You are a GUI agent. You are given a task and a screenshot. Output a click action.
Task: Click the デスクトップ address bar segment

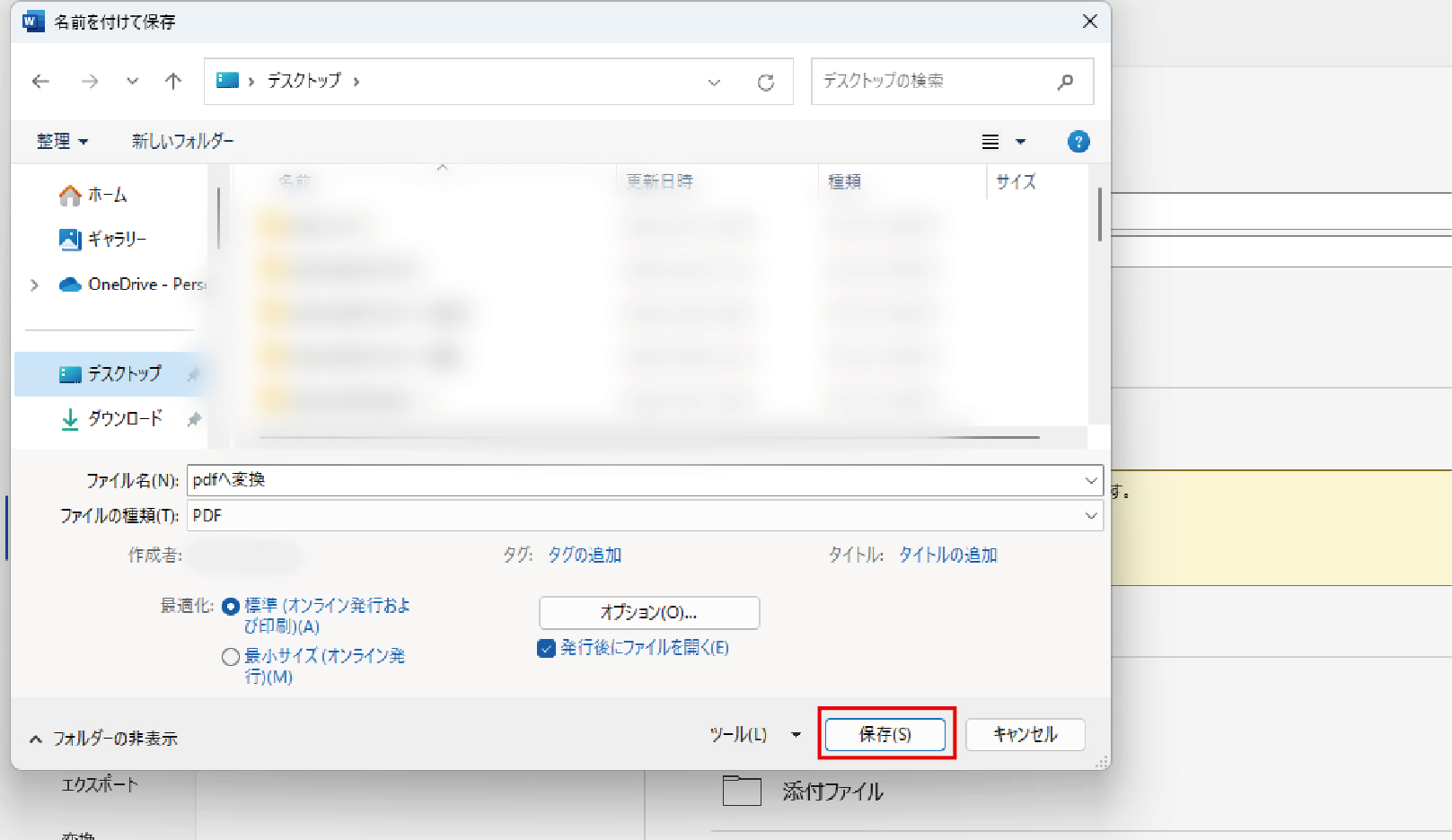coord(304,81)
